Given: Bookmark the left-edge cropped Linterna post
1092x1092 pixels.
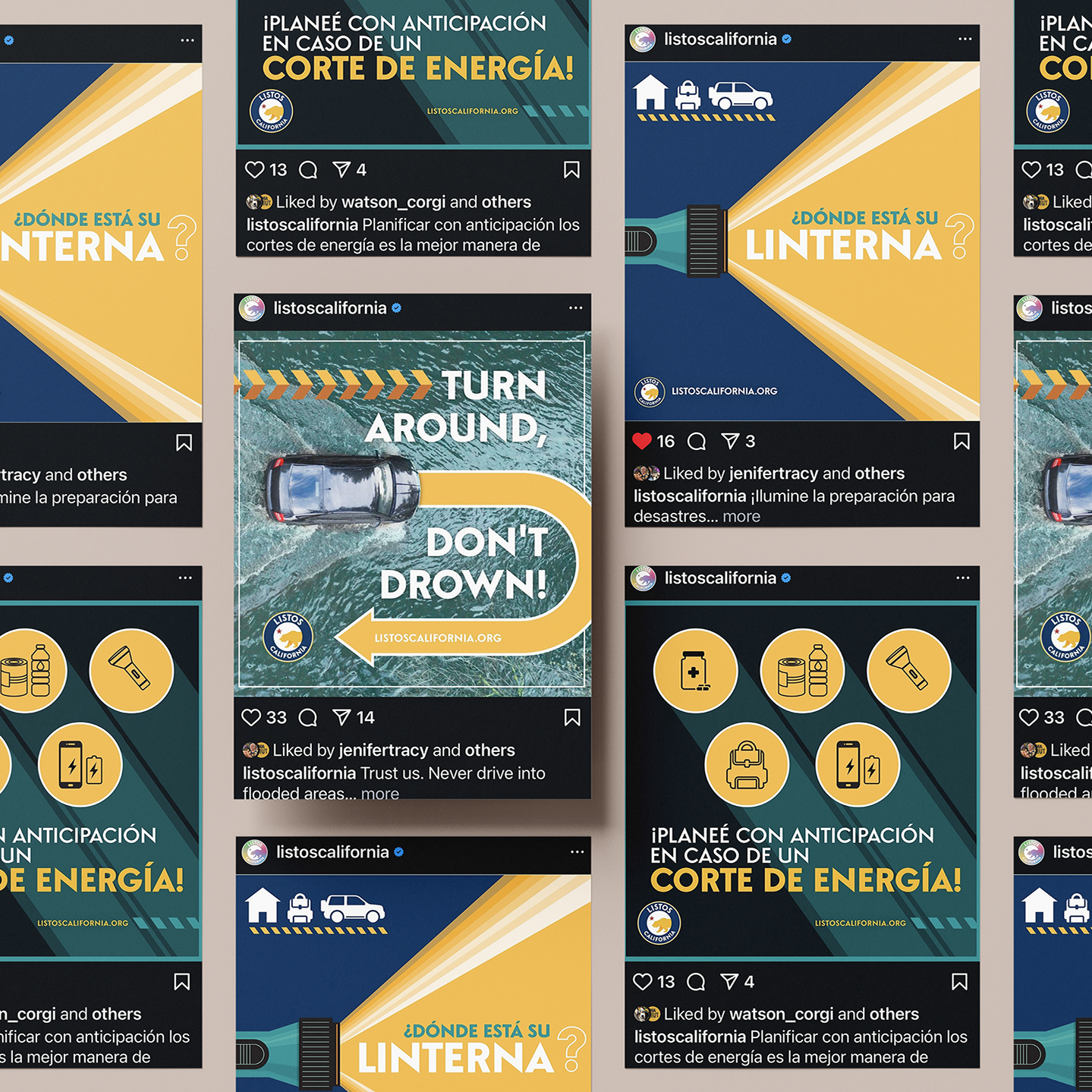Looking at the screenshot, I should tap(184, 442).
